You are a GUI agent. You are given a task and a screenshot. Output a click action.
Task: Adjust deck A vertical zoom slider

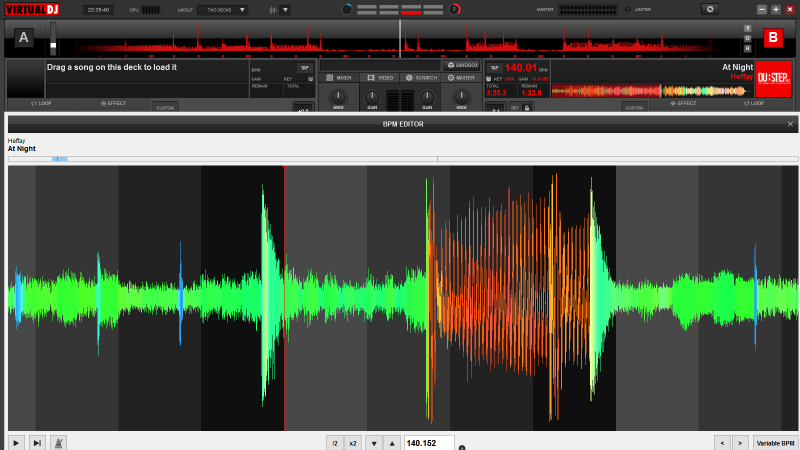[53, 38]
